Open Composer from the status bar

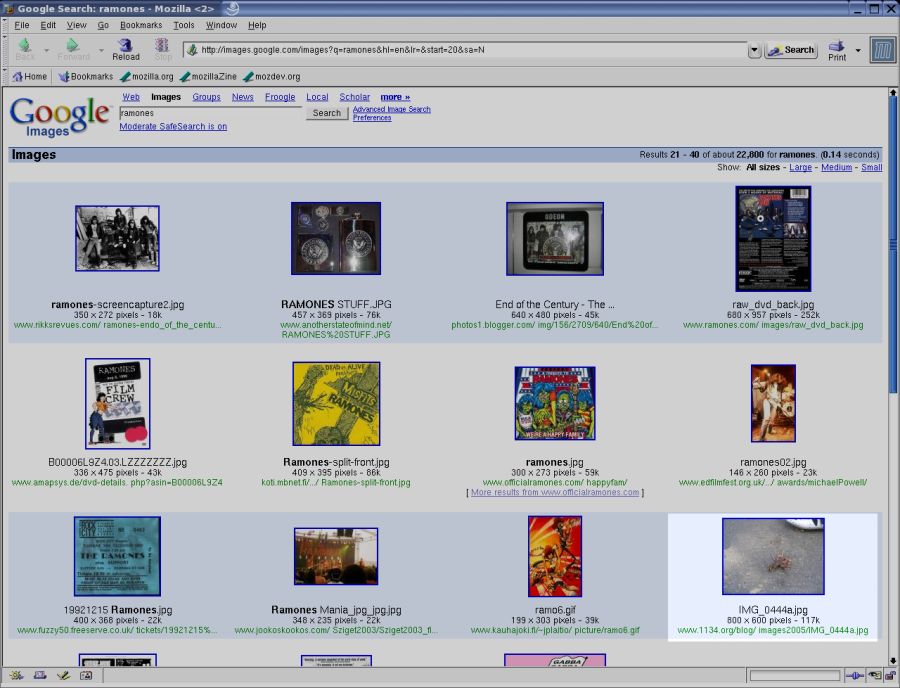(x=63, y=675)
